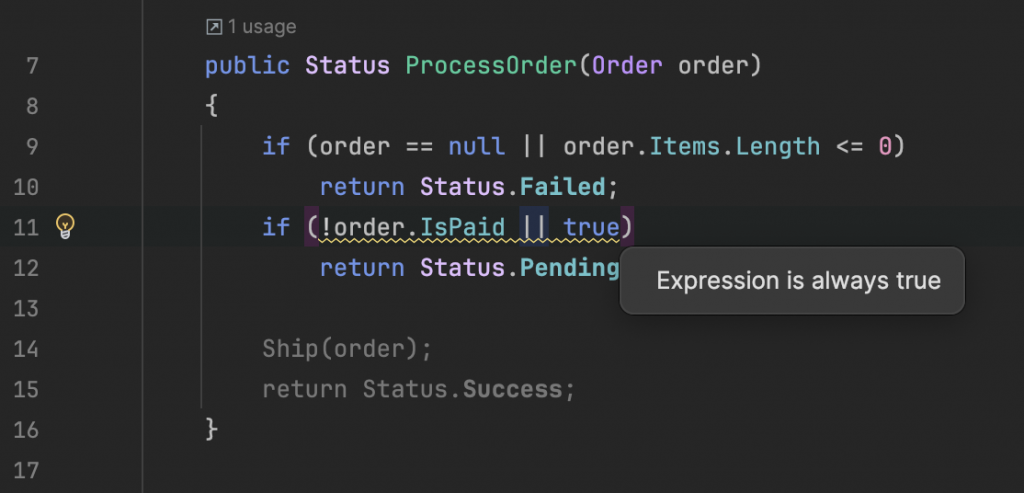Click the yellow lightbulb quick-fix icon
The image size is (1024, 493).
[x=65, y=226]
